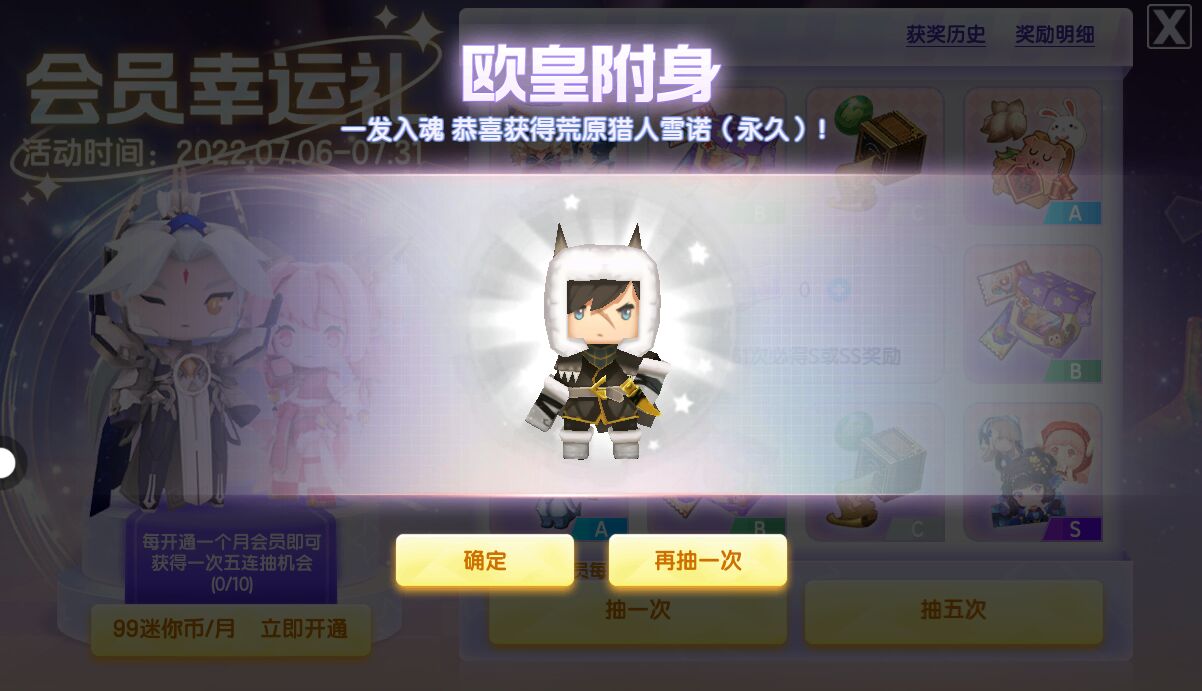Screen dimensions: 1202x691
Task: Select the 抽一次 single draw button
Action: (x=638, y=611)
